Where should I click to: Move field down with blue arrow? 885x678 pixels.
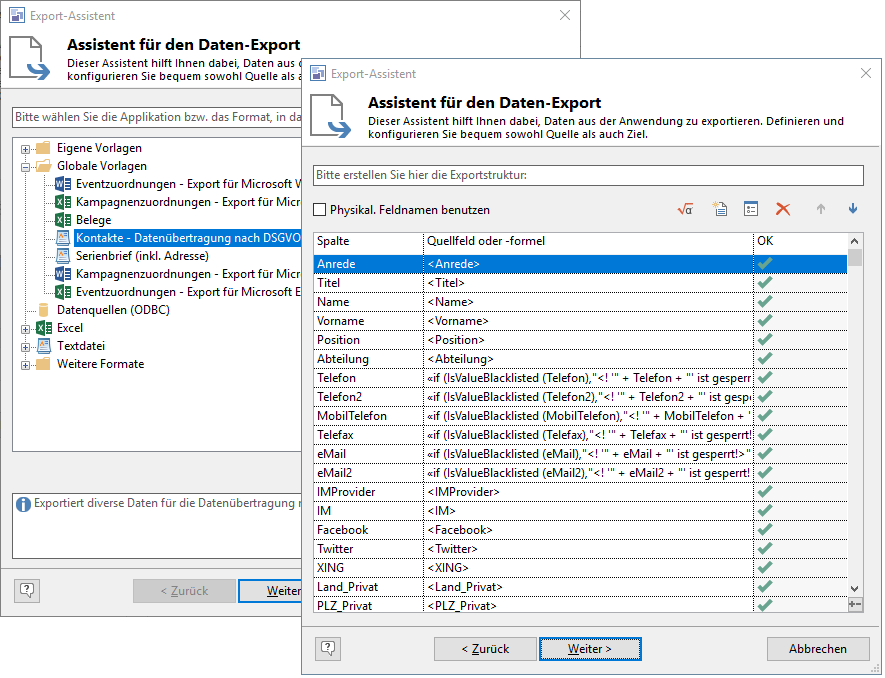pyautogui.click(x=853, y=209)
